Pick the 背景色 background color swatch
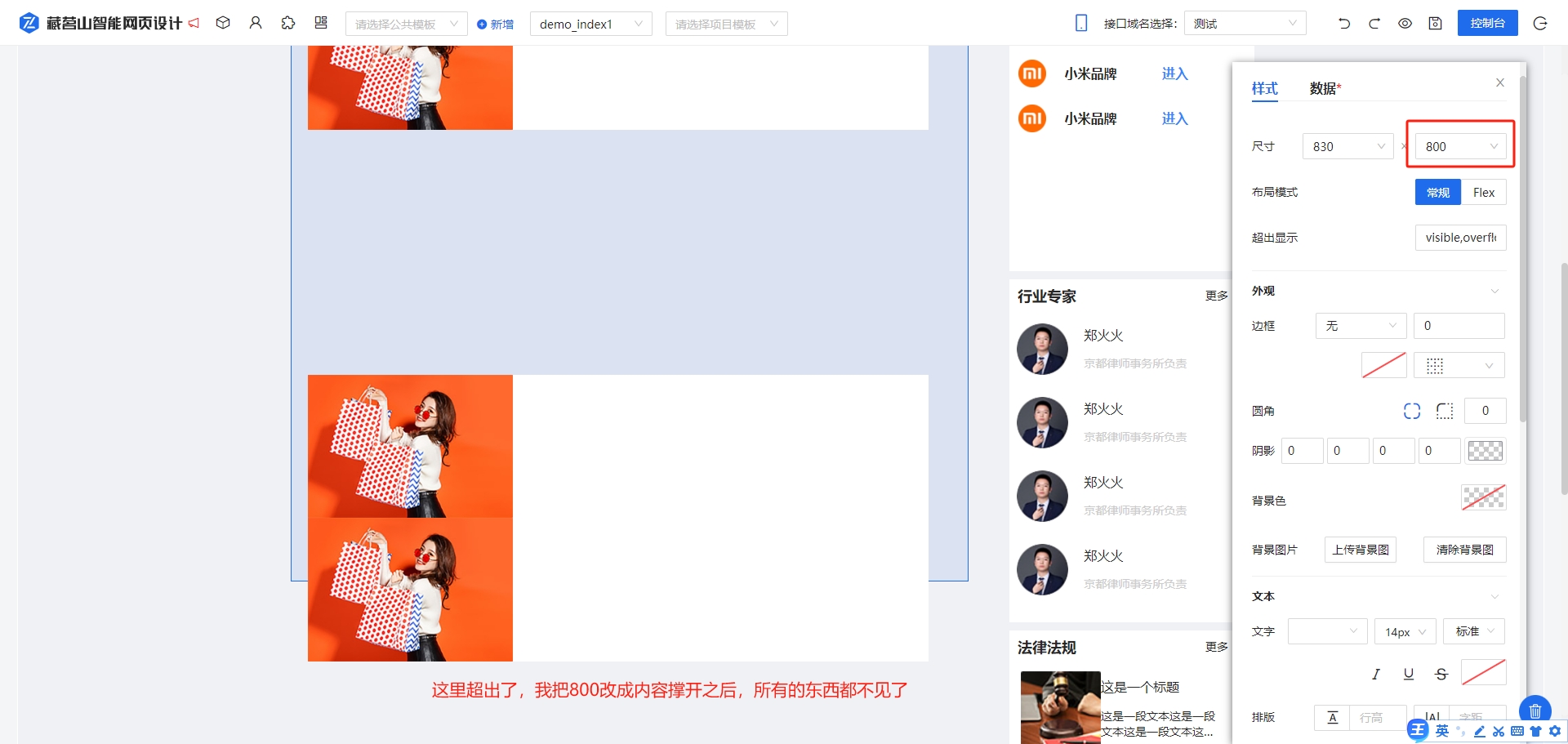 (1484, 497)
